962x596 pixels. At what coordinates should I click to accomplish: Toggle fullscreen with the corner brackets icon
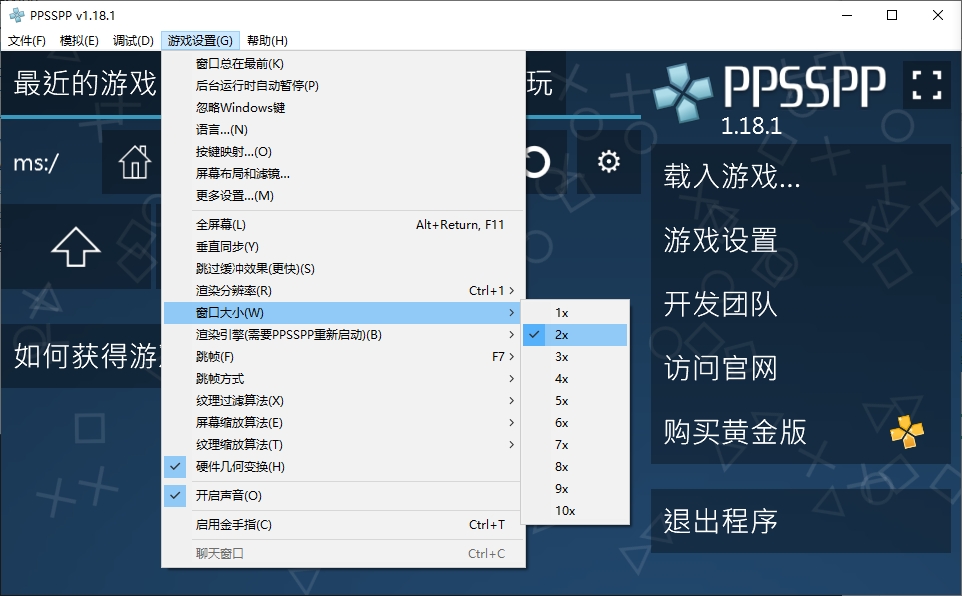click(x=926, y=85)
